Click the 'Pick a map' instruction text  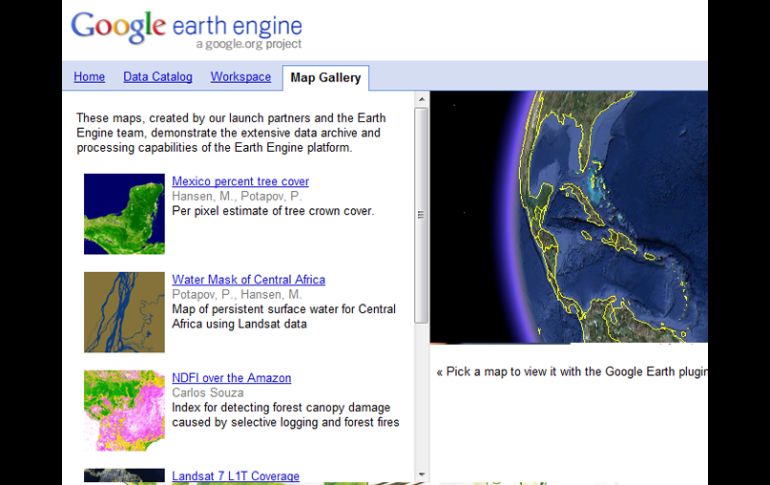click(x=572, y=372)
